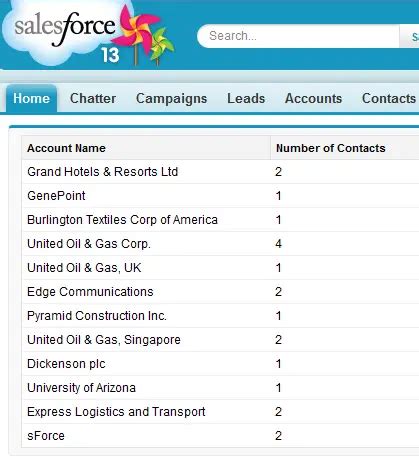
Task: Click the Dickenson plc account
Action: point(66,364)
